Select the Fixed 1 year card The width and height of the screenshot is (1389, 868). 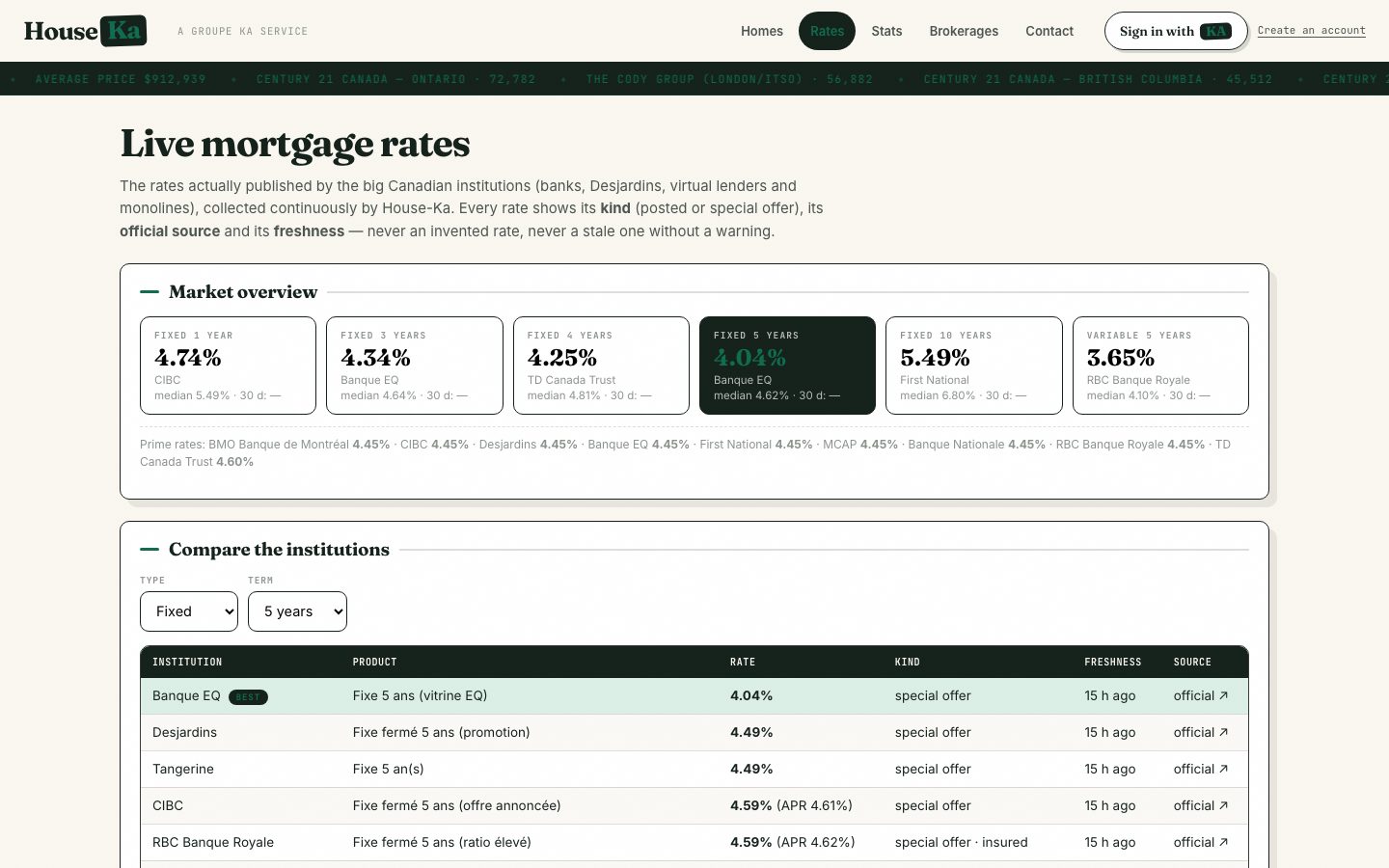pyautogui.click(x=228, y=366)
